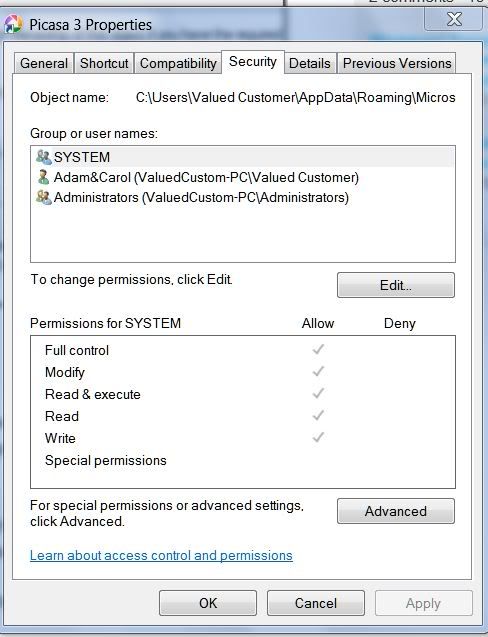The width and height of the screenshot is (488, 637).
Task: Confirm with the OK button
Action: click(x=208, y=603)
